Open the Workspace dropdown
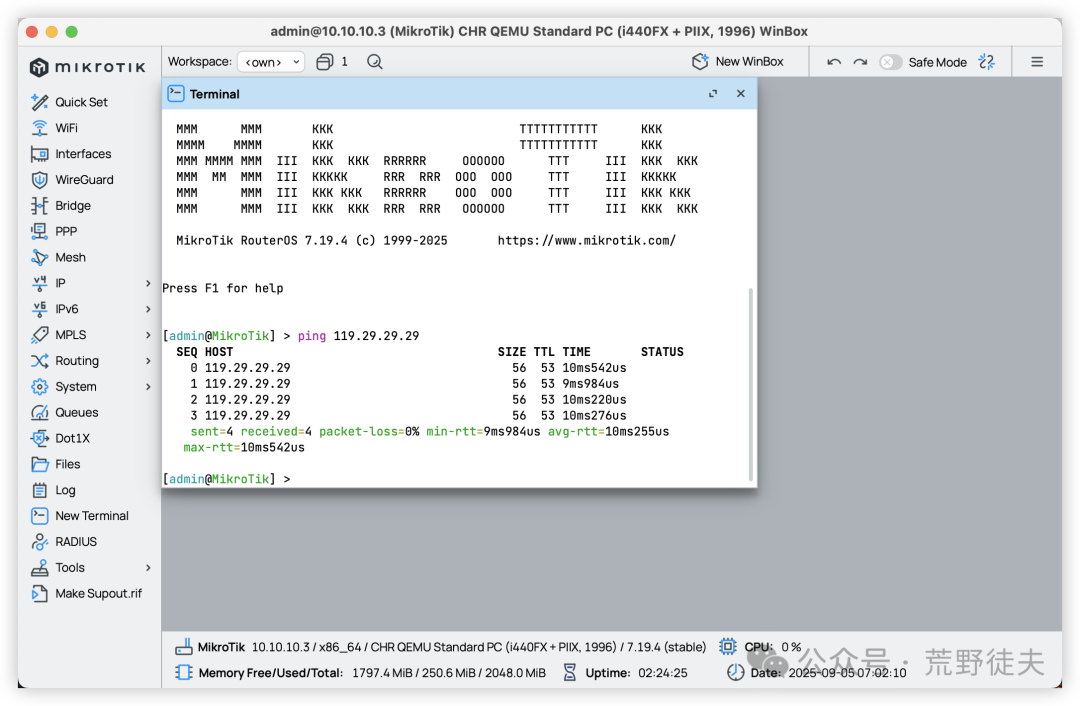Screen dimensions: 1080x706 (271, 62)
